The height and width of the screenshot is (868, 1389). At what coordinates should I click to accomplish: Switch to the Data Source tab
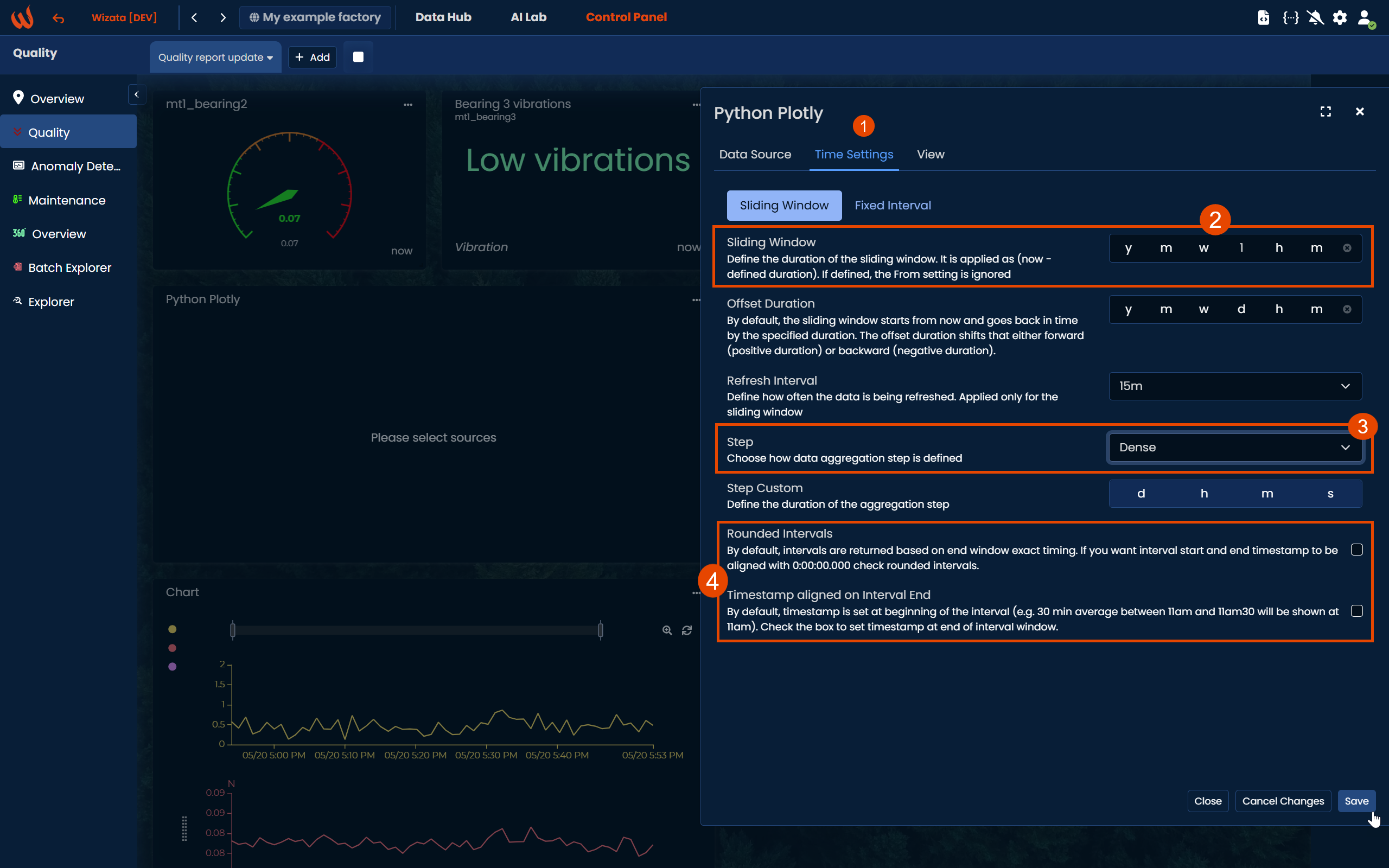[x=755, y=155]
